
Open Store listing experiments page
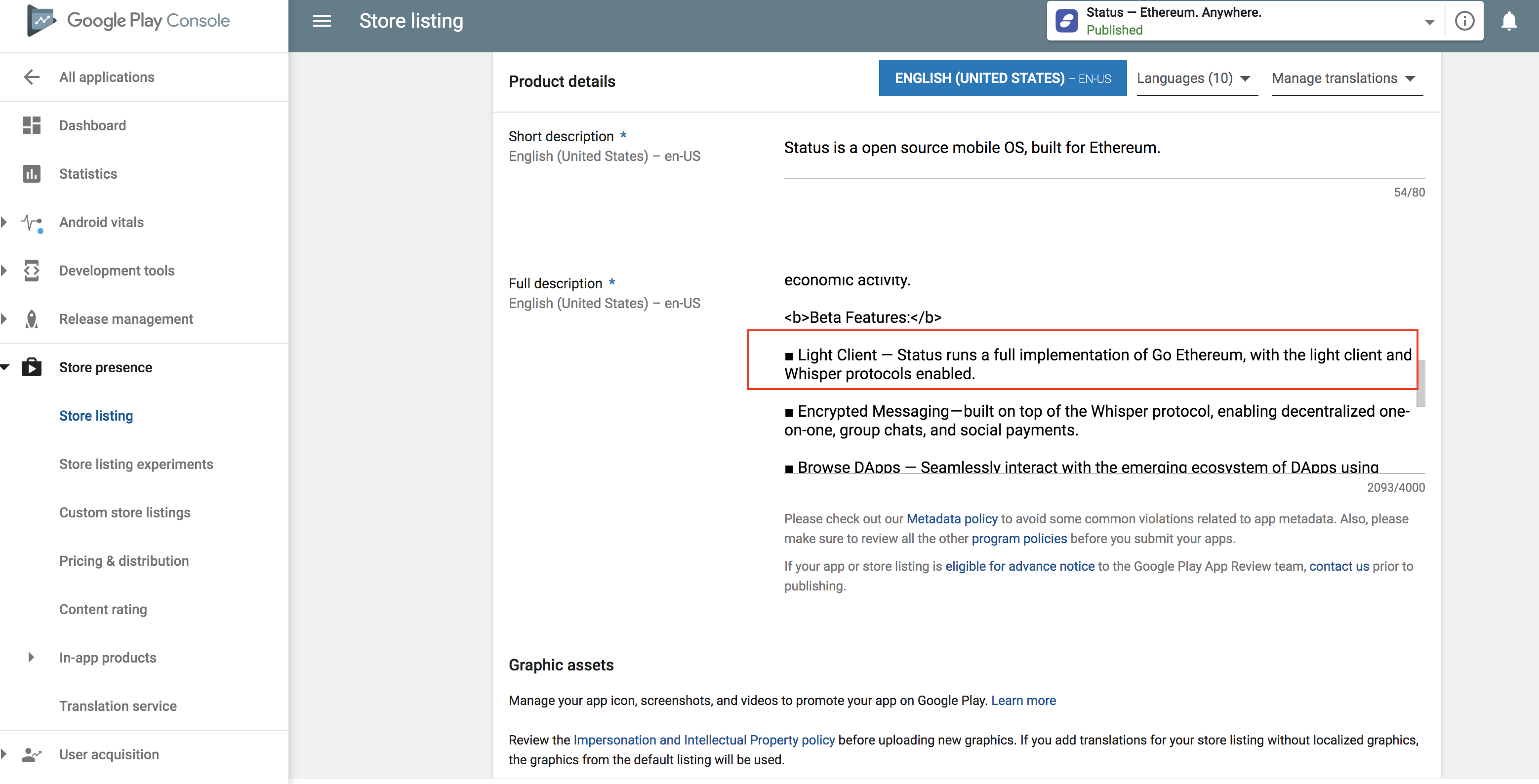pyautogui.click(x=136, y=464)
